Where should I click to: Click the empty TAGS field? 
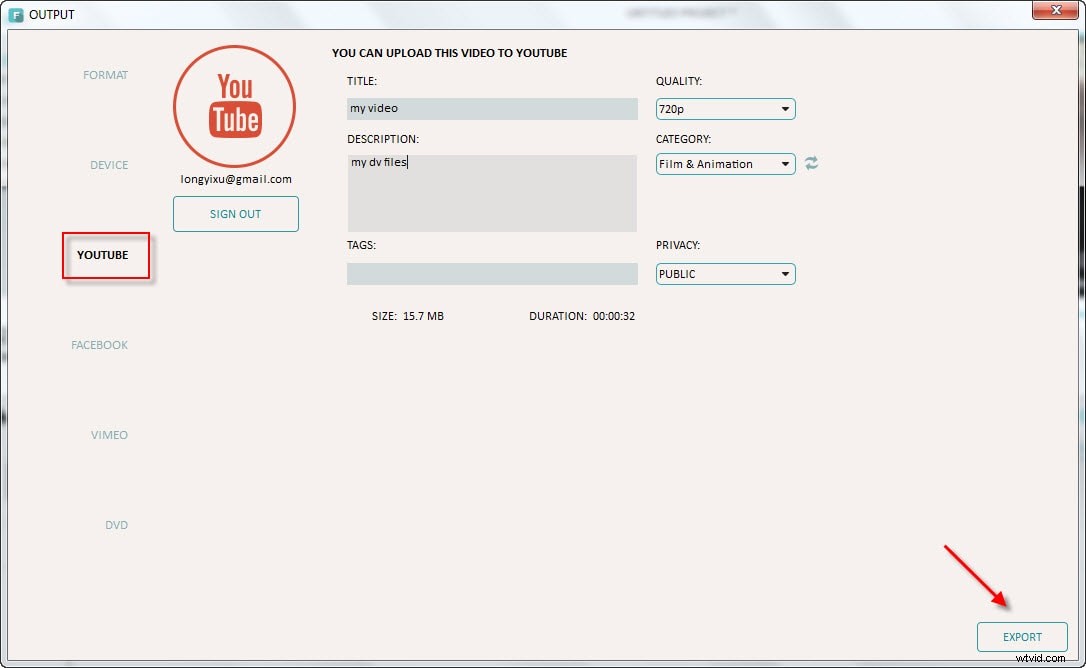[492, 273]
